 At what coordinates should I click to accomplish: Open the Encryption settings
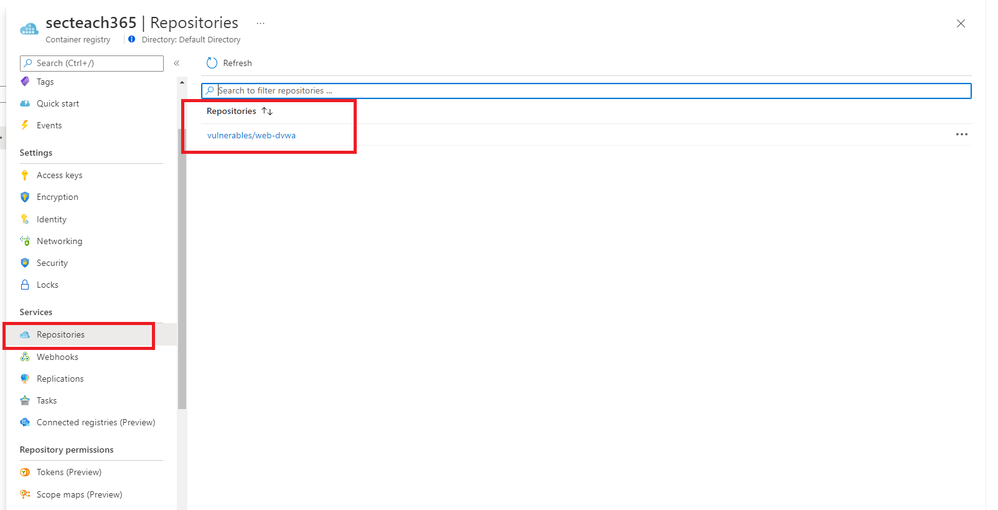coord(57,197)
